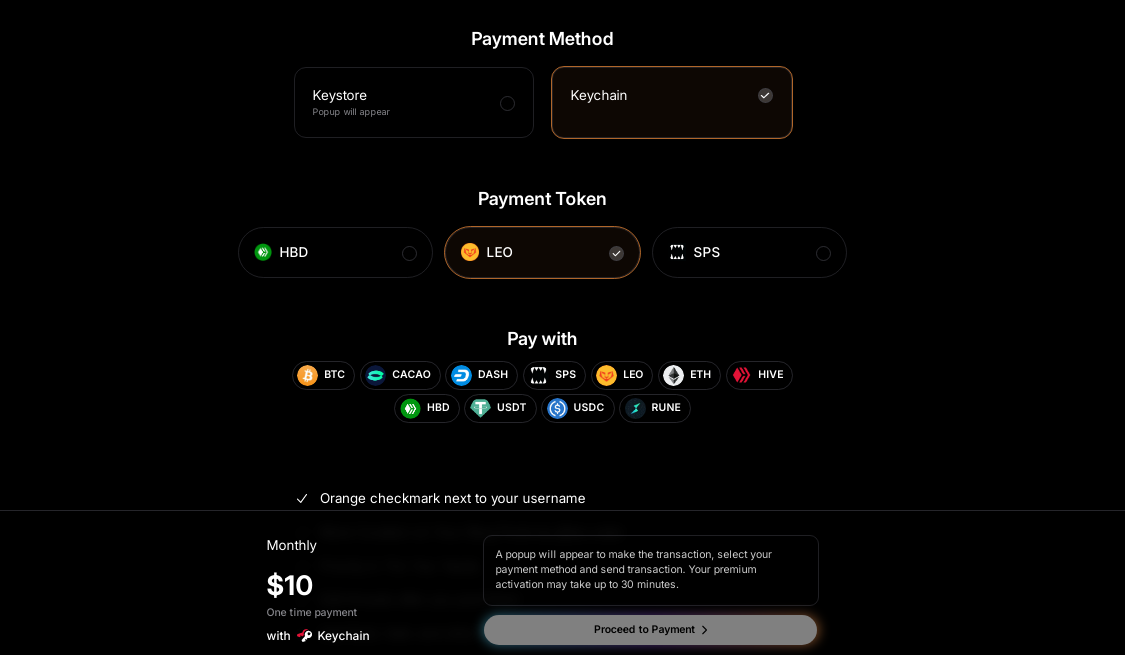Click the RUNE token icon
The image size is (1125, 655).
click(636, 408)
